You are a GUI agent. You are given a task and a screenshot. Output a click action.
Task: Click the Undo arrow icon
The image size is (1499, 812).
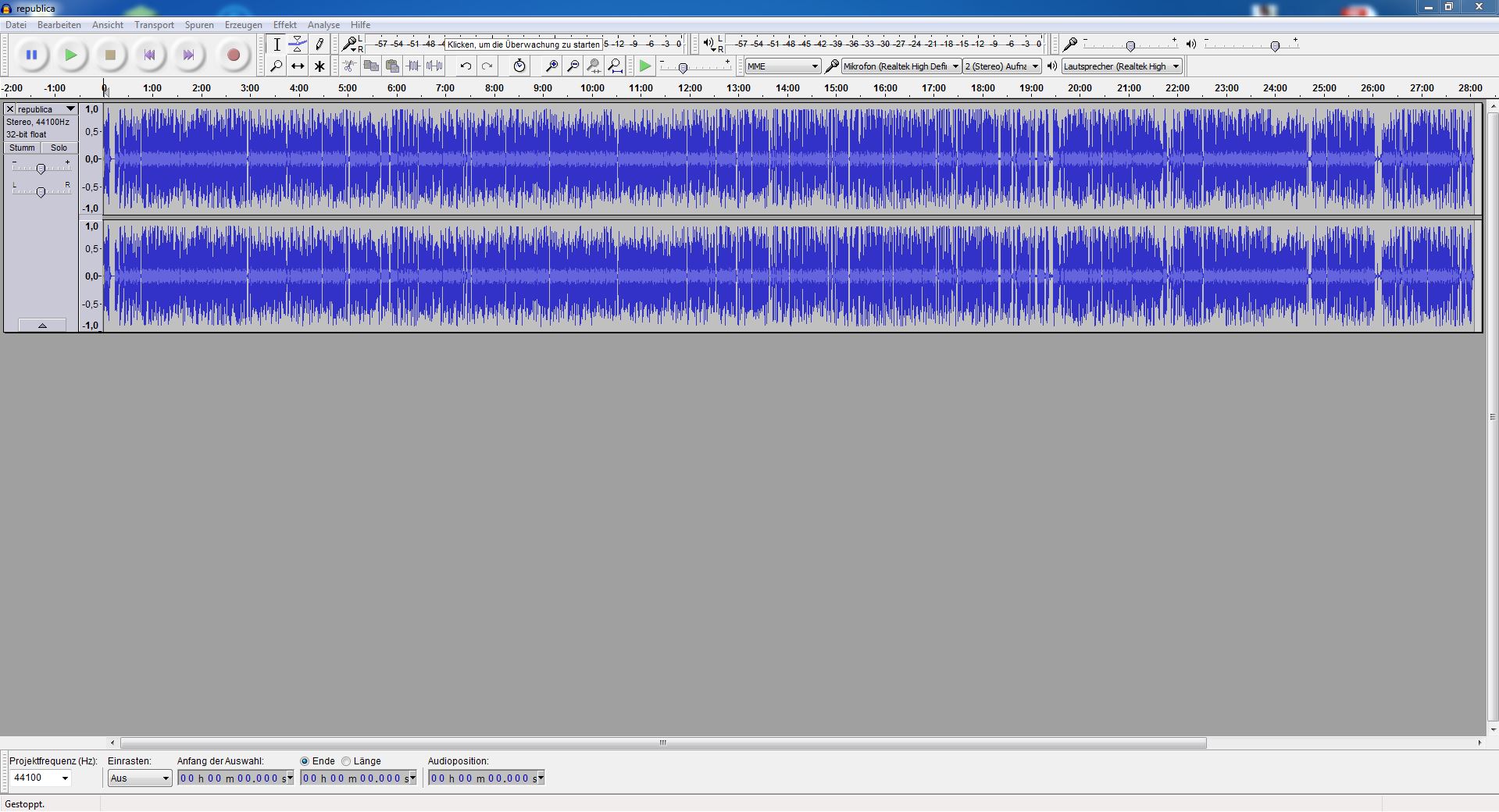pos(466,66)
